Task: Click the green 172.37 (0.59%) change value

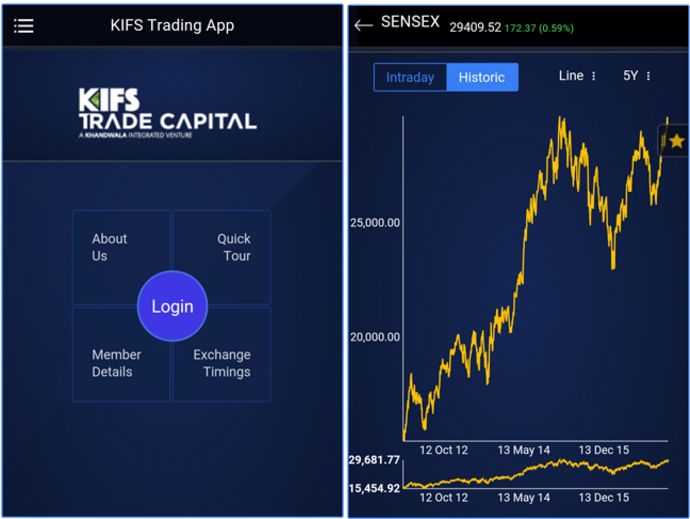Action: click(538, 28)
